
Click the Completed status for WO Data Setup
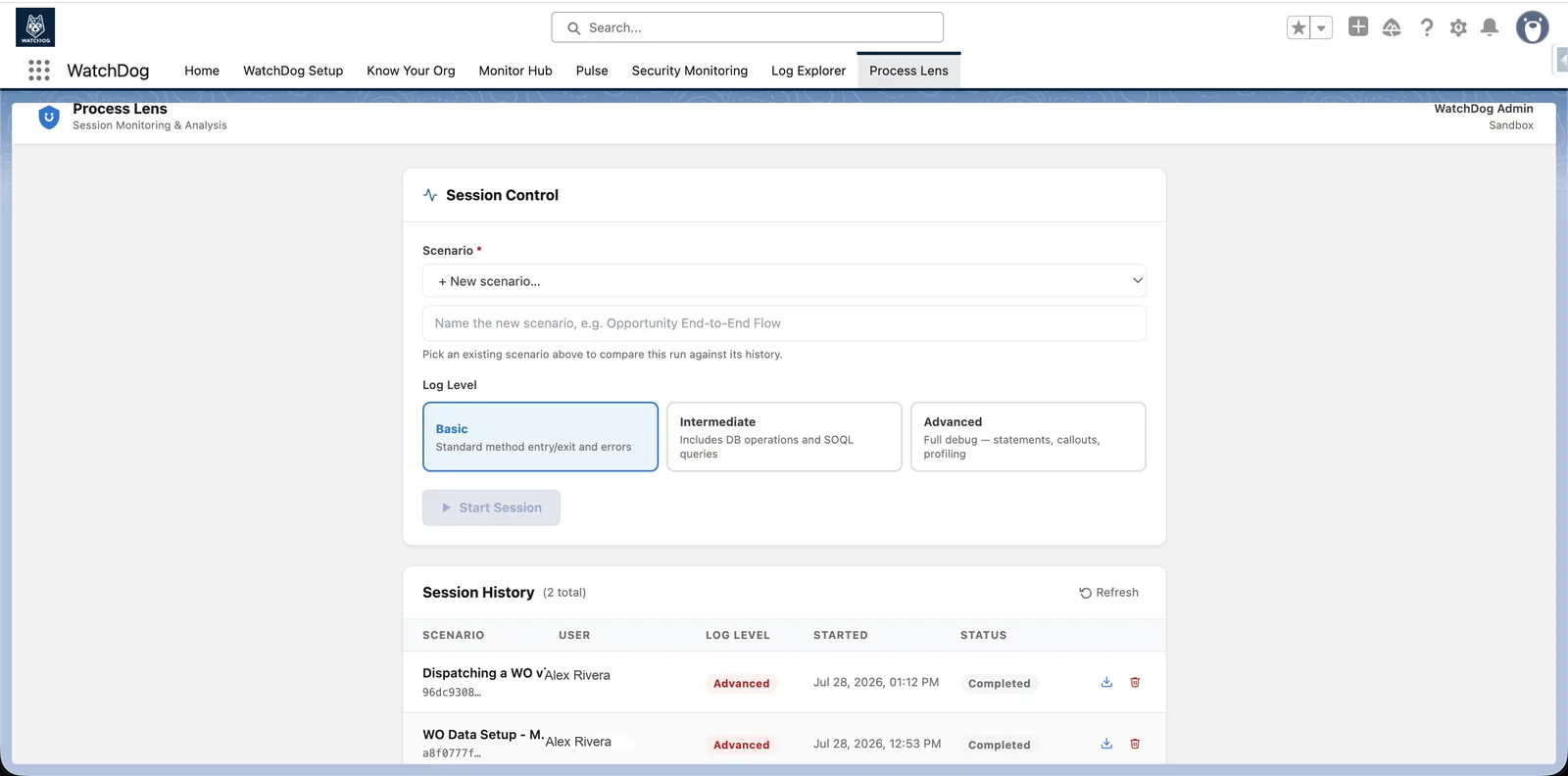[x=999, y=745]
